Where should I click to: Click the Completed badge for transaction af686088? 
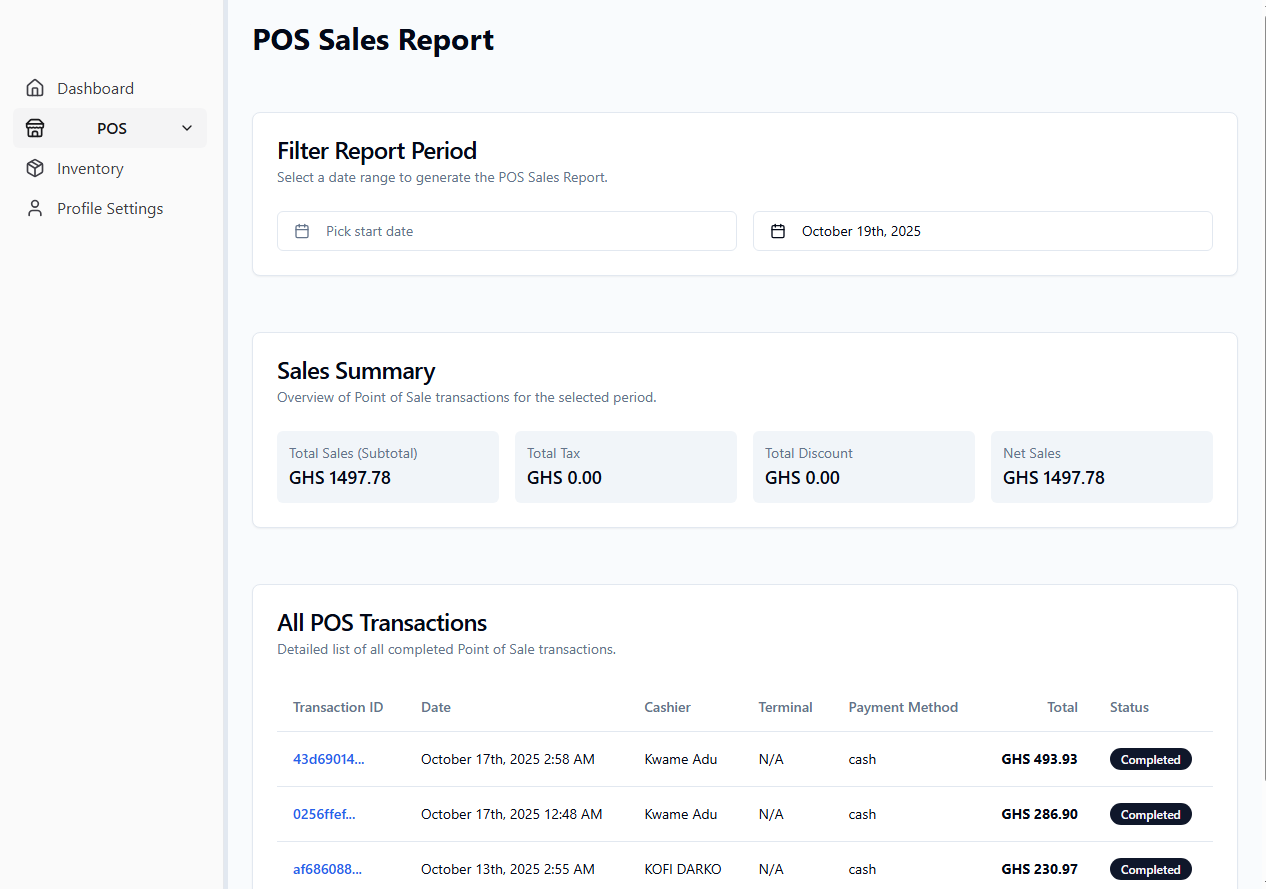tap(1150, 869)
